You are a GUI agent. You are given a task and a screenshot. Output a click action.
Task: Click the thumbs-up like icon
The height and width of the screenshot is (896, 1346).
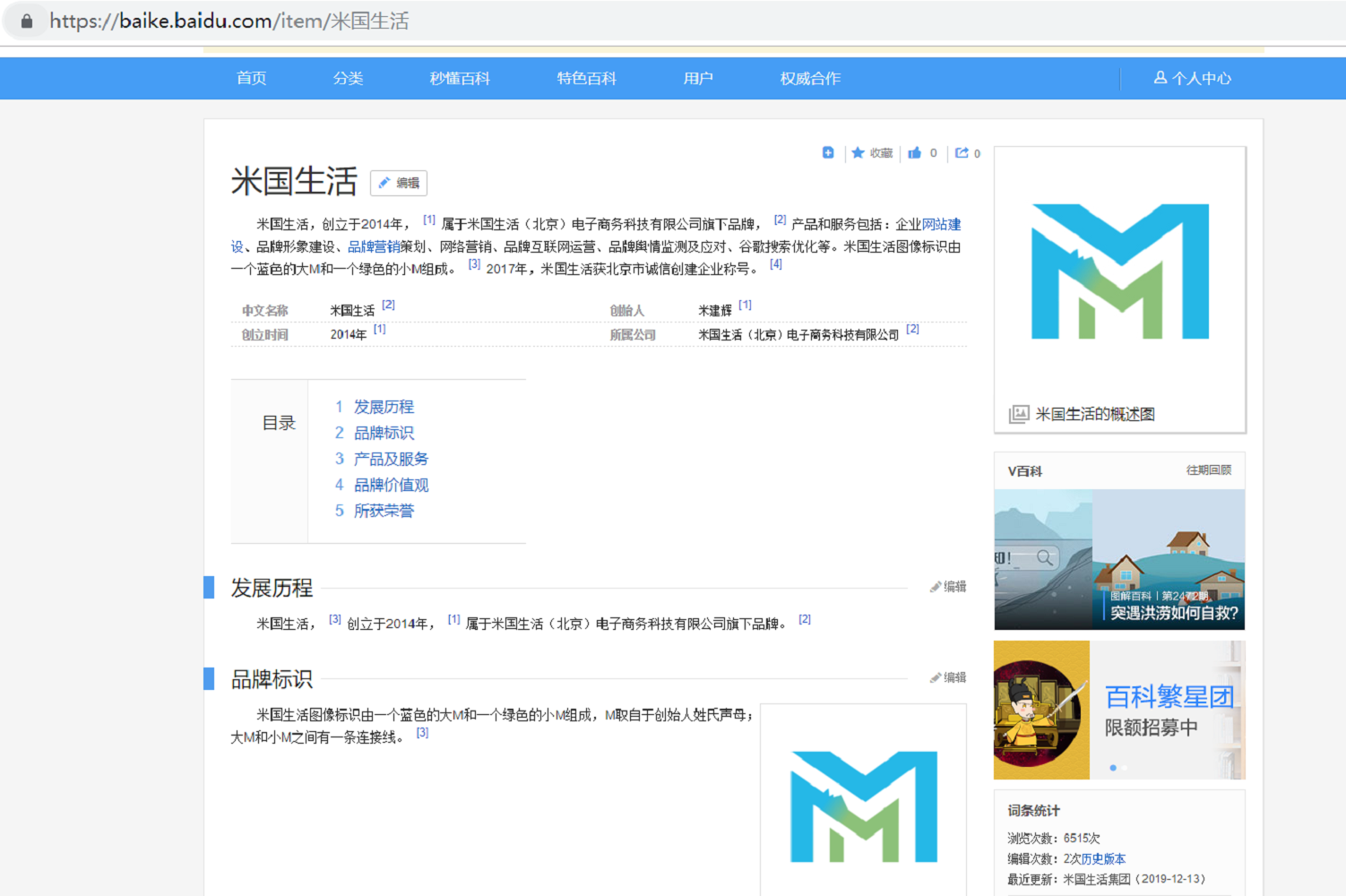(914, 152)
